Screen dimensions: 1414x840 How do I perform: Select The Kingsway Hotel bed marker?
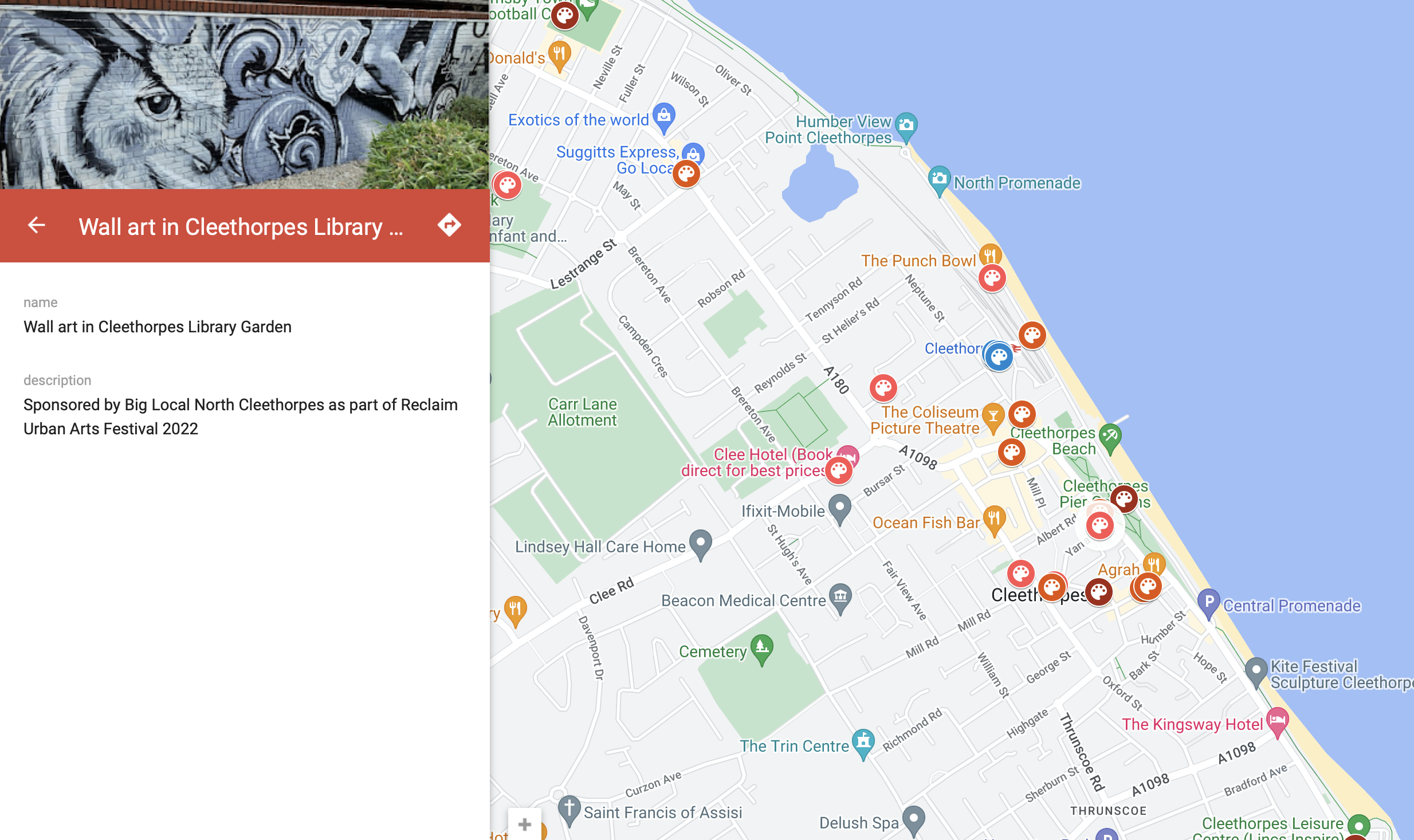[x=1277, y=721]
